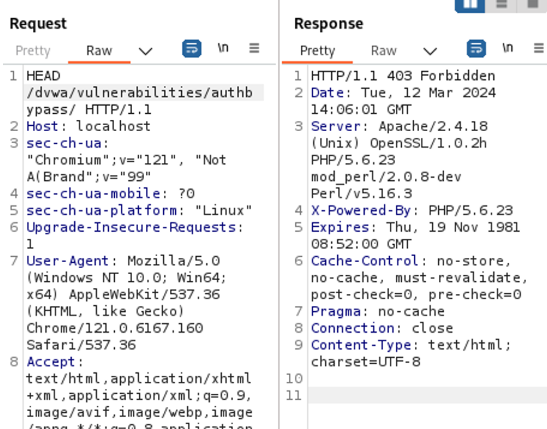Switch Response panel to Raw tab
Image resolution: width=547 pixels, height=429 pixels.
pos(384,51)
